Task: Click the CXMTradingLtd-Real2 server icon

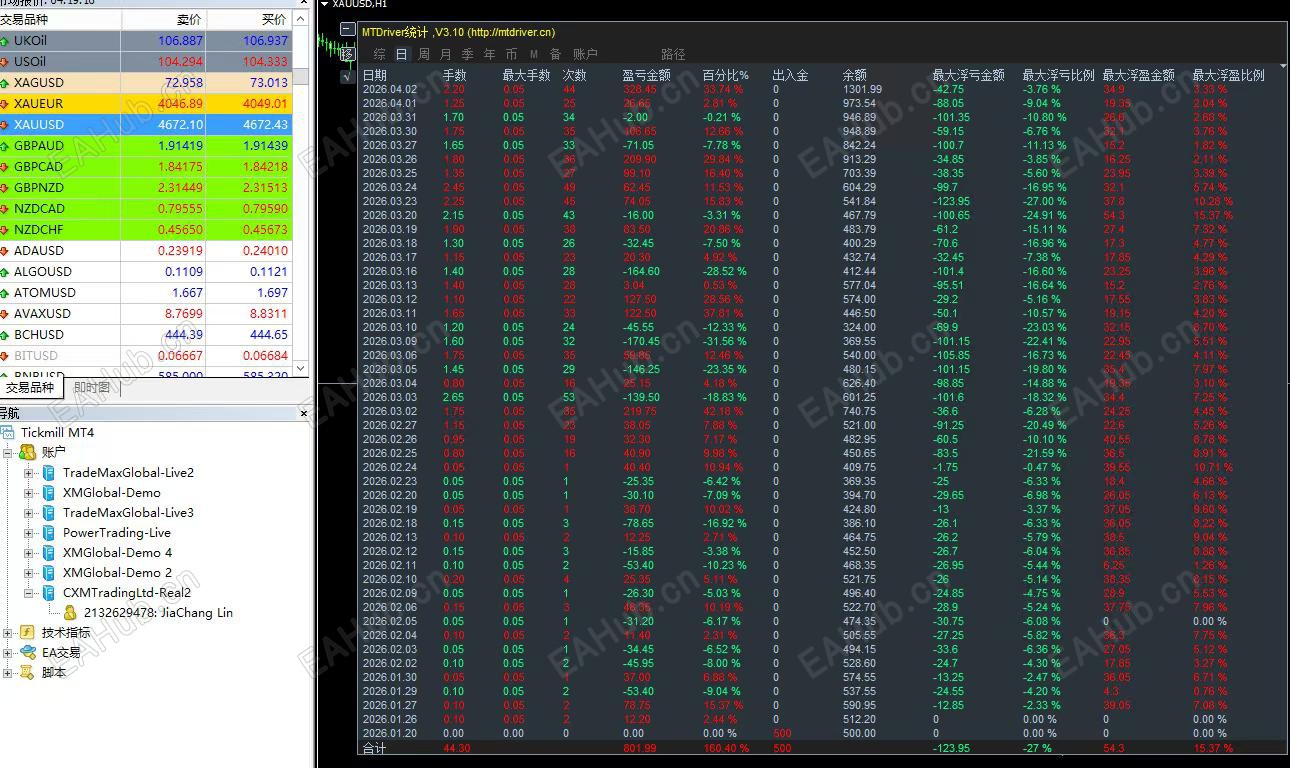Action: click(48, 592)
